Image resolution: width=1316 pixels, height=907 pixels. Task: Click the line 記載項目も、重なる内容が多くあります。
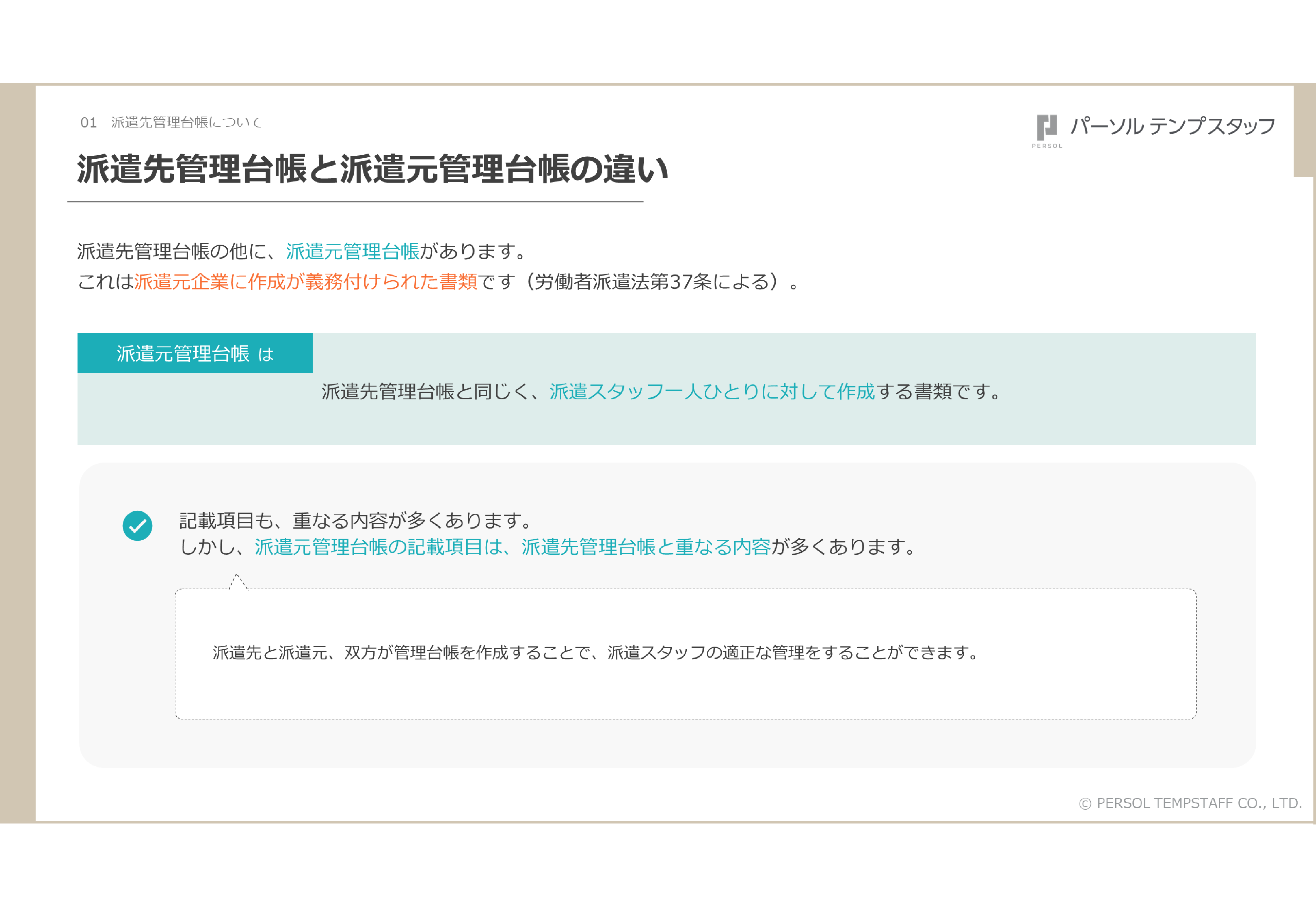356,521
